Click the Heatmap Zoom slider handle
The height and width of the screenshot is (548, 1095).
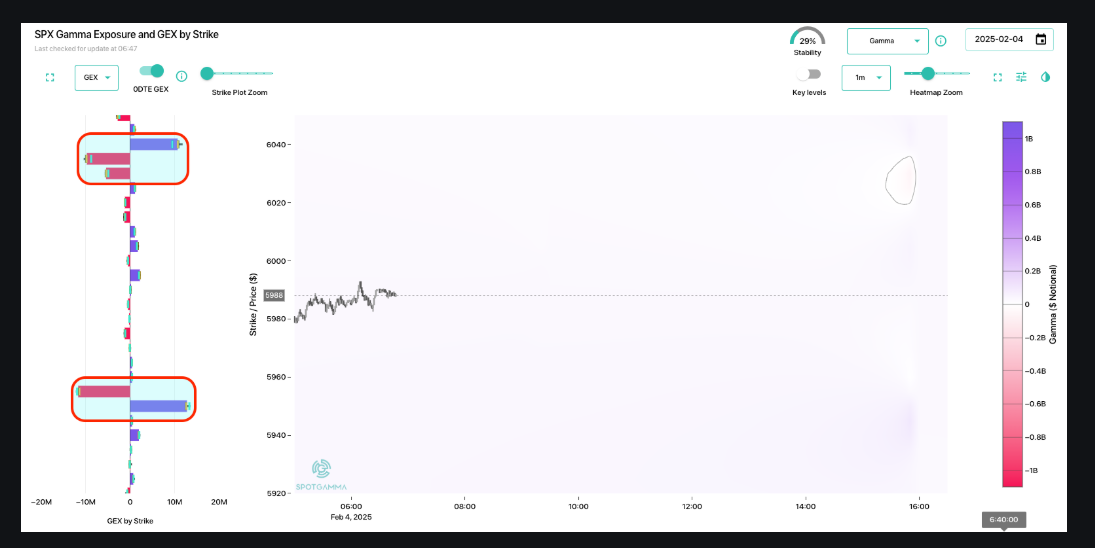tap(928, 73)
